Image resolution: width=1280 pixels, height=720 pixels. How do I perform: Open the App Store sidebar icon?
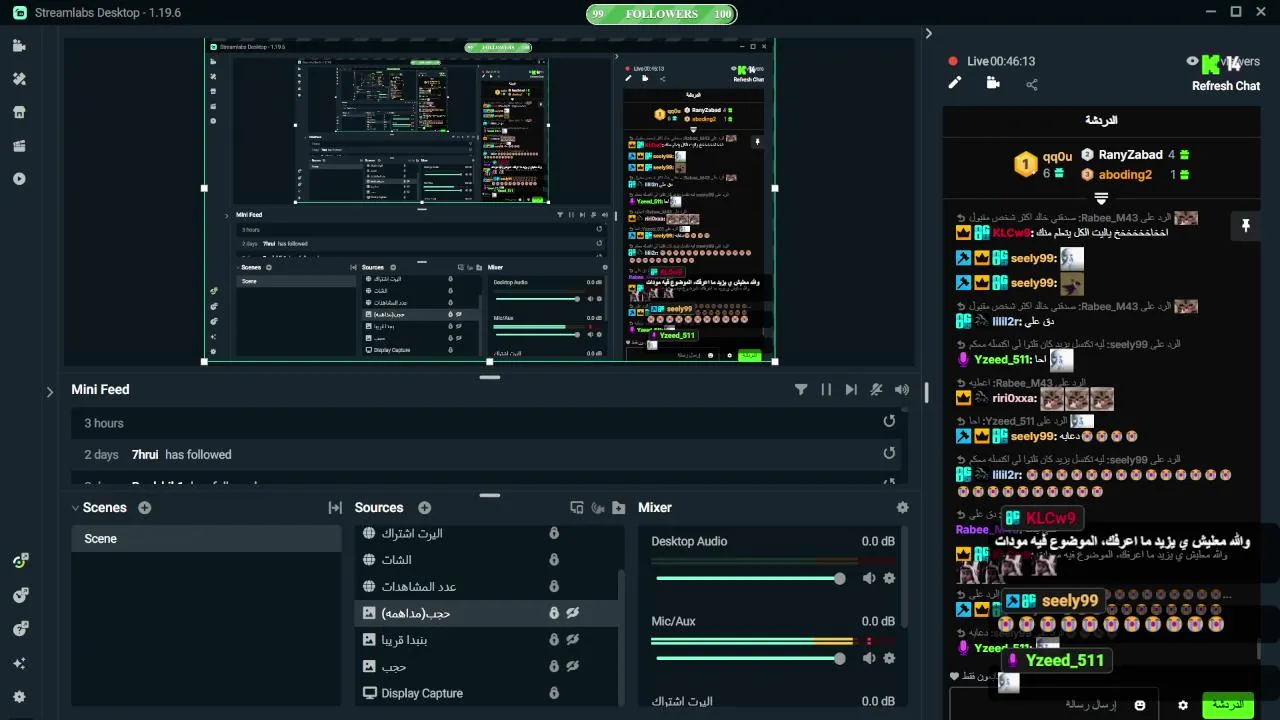[19, 112]
